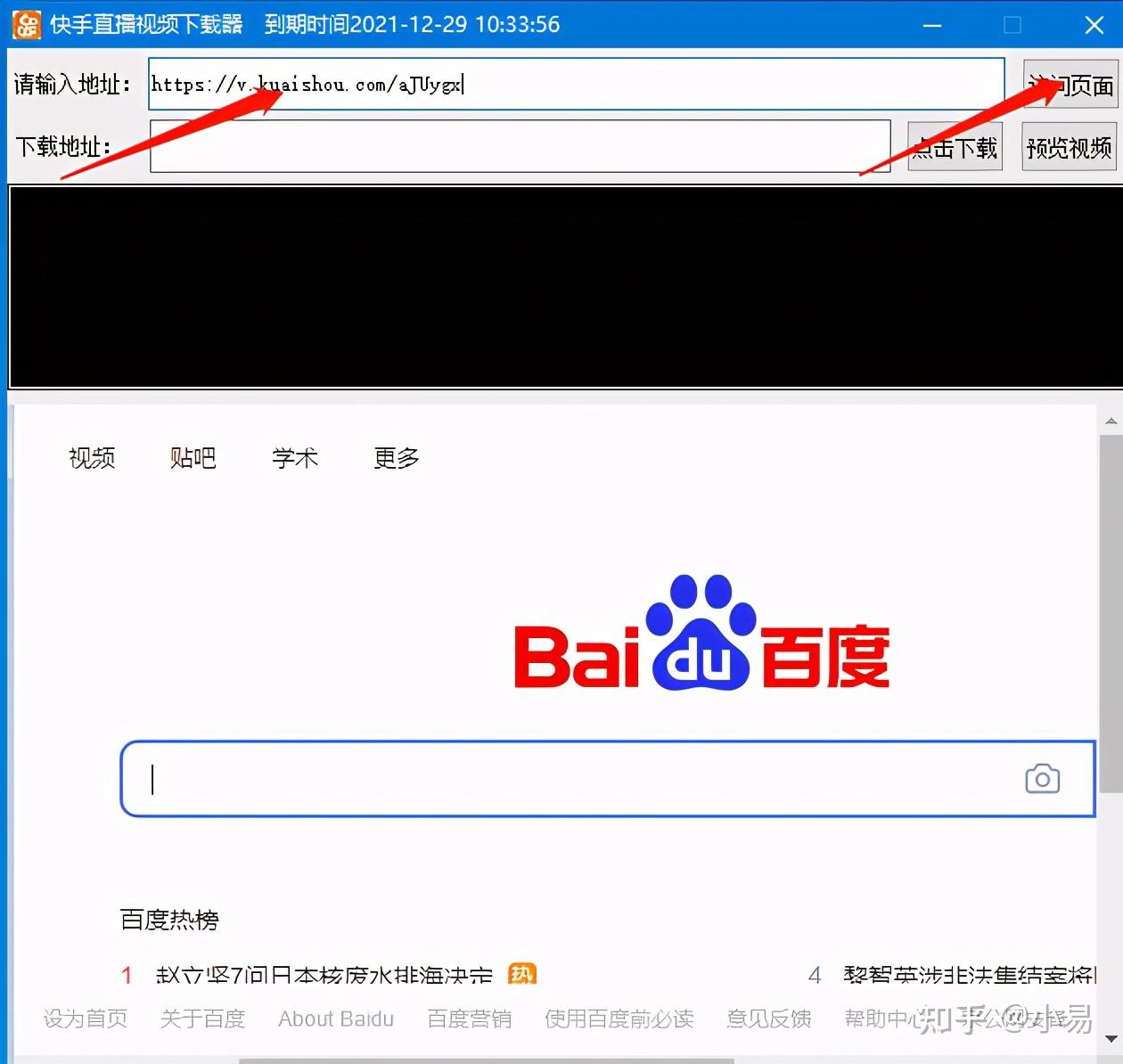Screen dimensions: 1123x1064
Task: Click the About Baidu footer link
Action: pyautogui.click(x=336, y=1019)
